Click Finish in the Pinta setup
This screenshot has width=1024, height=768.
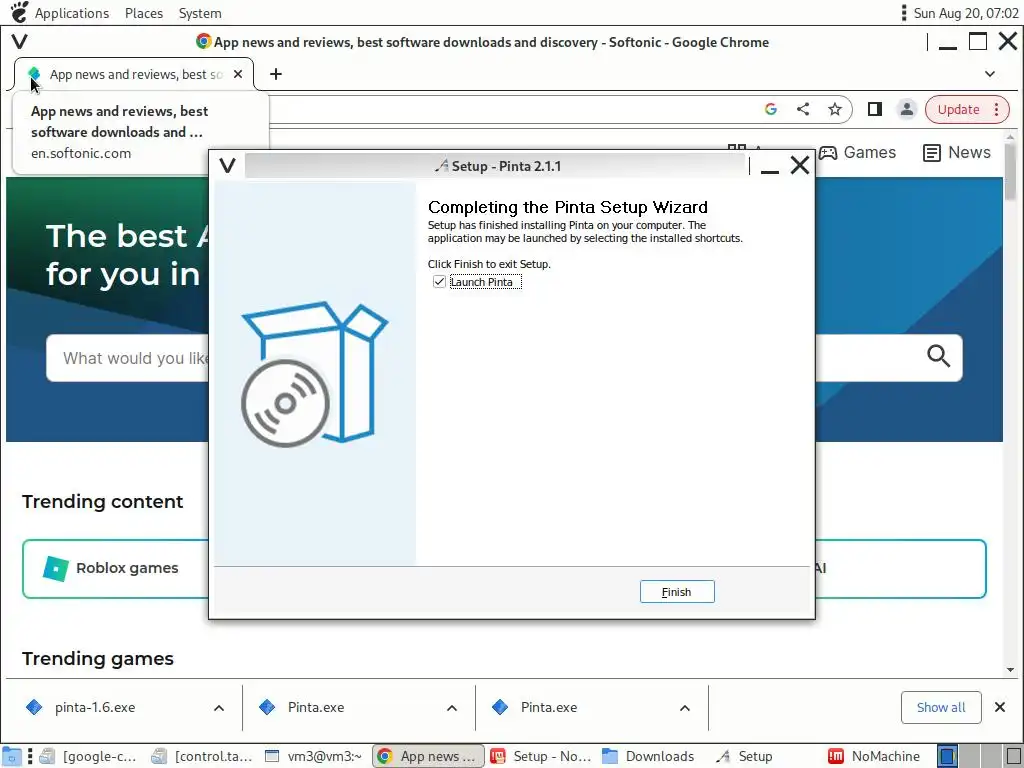[677, 592]
